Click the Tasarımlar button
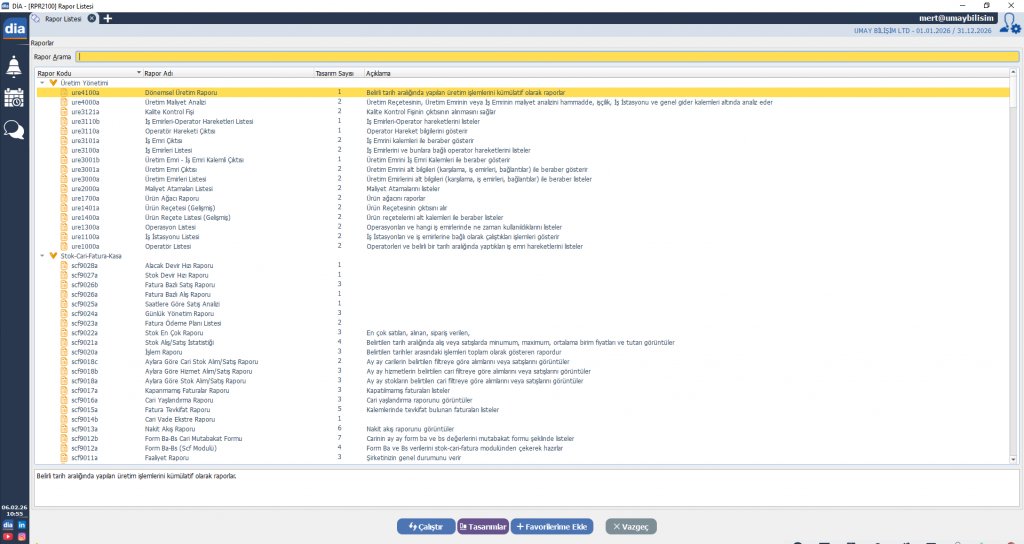Viewport: 1024px width, 544px height. point(483,526)
